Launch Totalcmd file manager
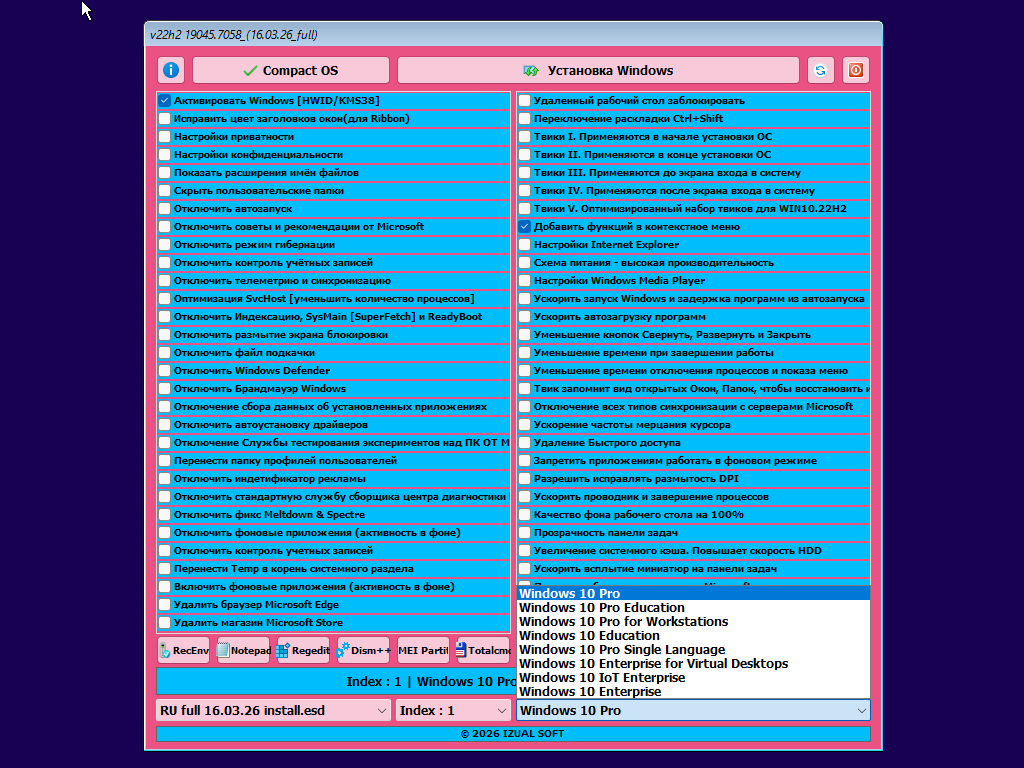 483,650
